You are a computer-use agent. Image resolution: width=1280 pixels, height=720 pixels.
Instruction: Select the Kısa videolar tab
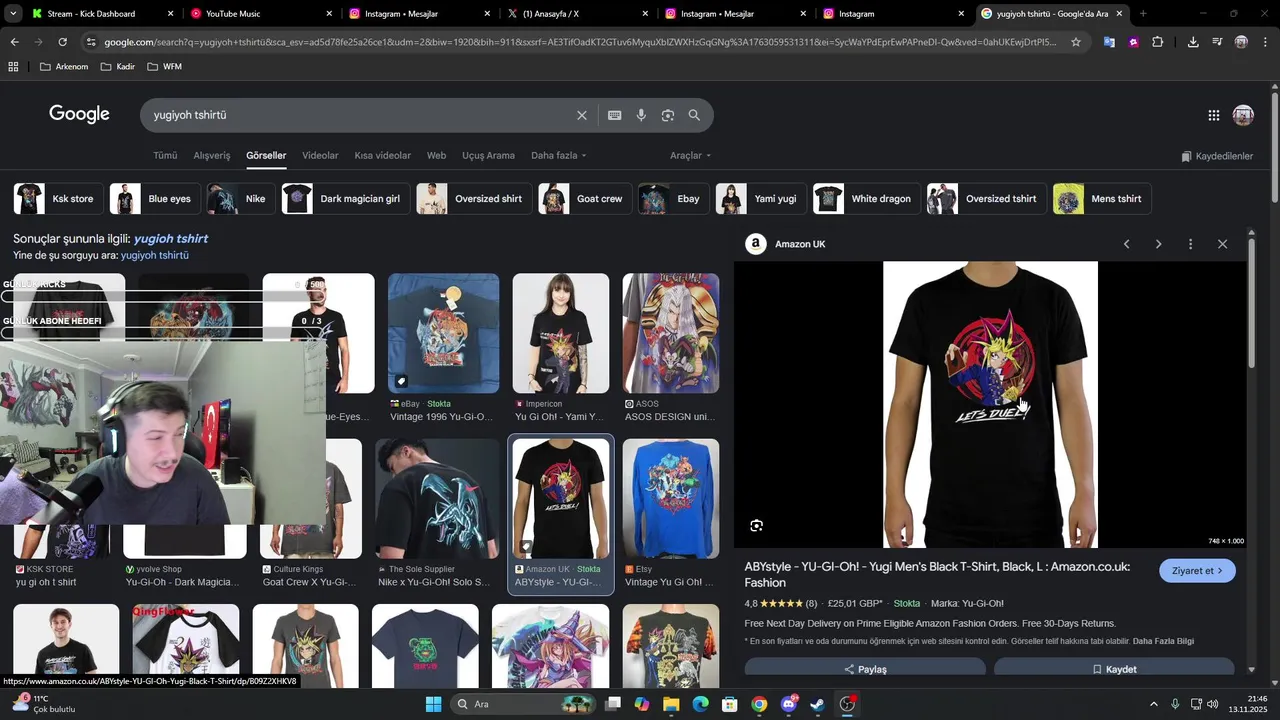coord(382,156)
